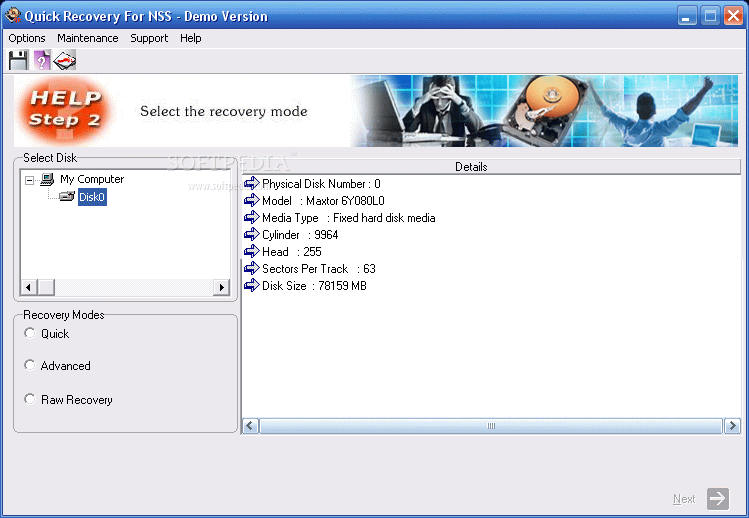The height and width of the screenshot is (518, 749).
Task: Click 'Sectors Per Track : 63' text
Action: (x=319, y=269)
